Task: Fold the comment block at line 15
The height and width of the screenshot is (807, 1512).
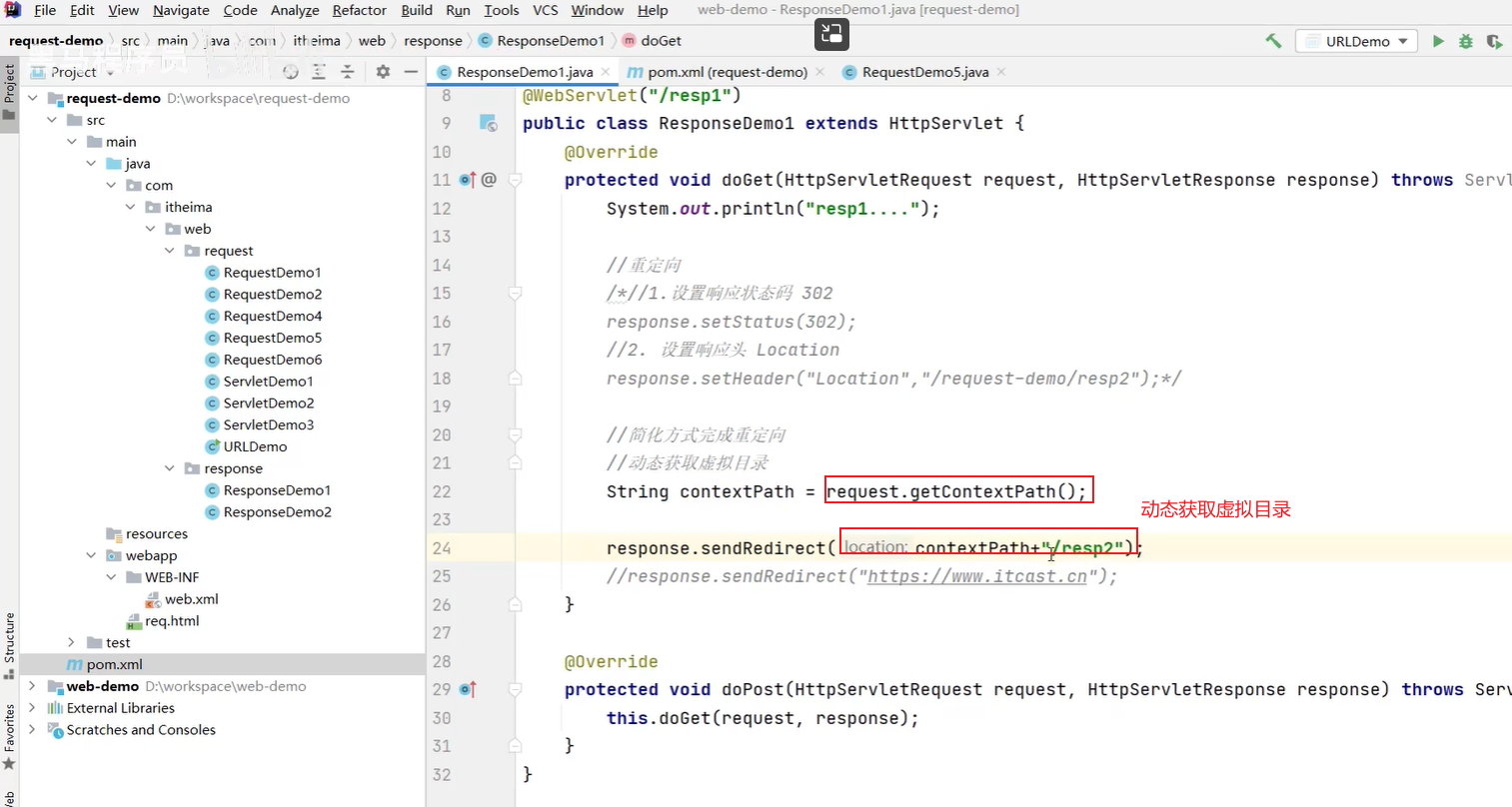Action: tap(515, 294)
